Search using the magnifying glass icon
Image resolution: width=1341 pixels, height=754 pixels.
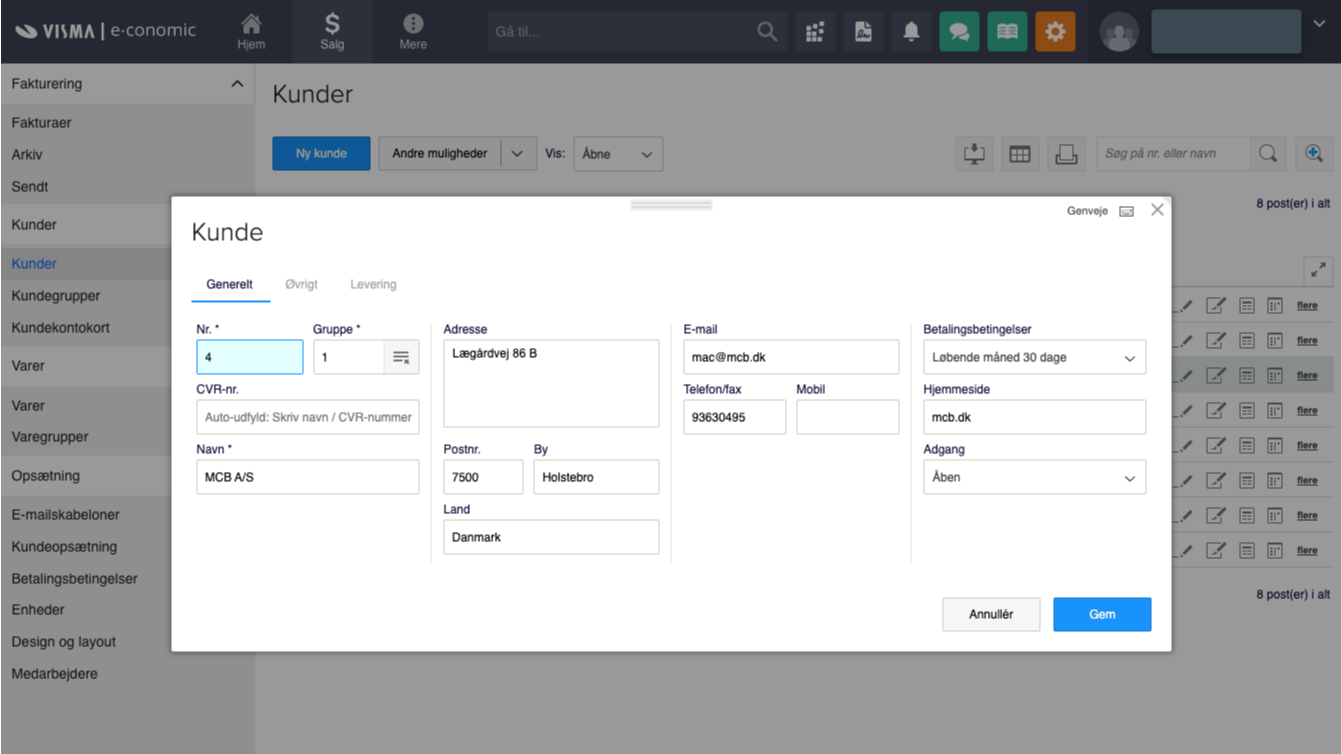click(x=1268, y=153)
